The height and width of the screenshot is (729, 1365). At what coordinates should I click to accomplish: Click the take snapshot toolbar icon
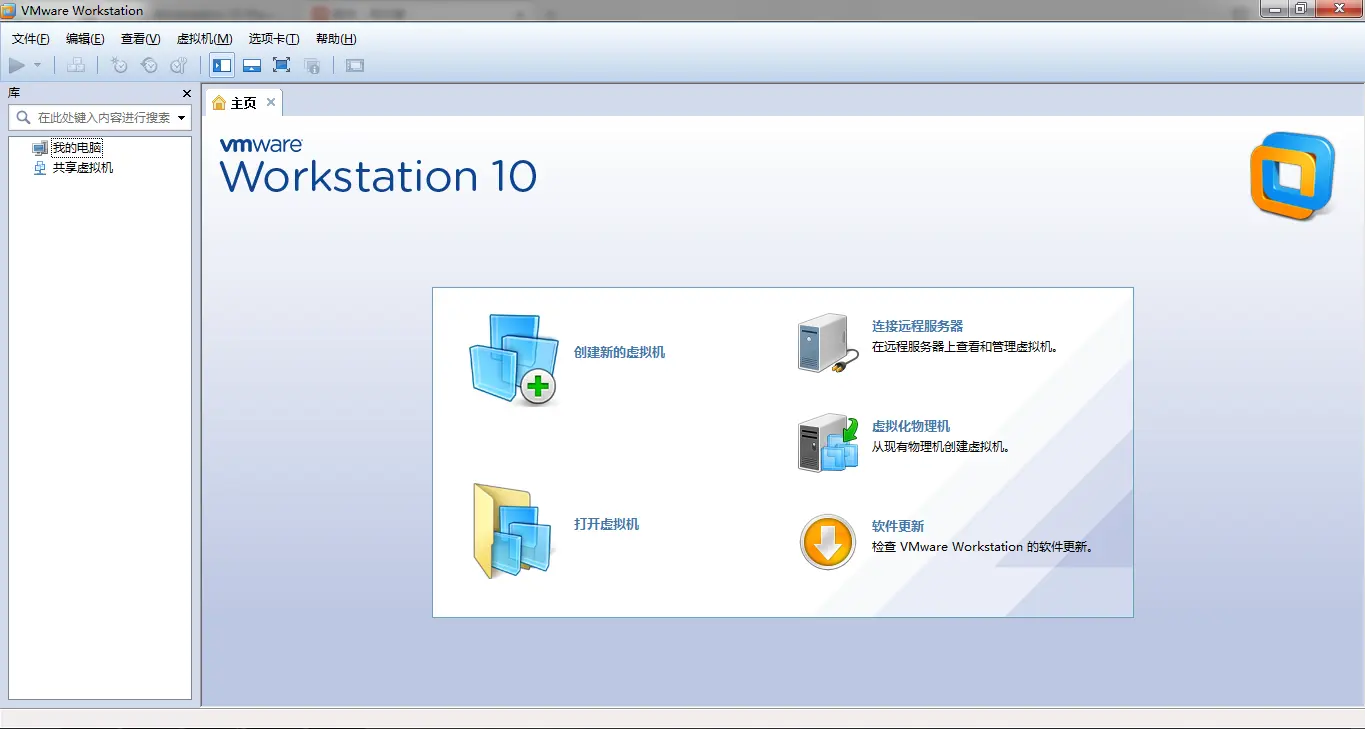[x=119, y=65]
